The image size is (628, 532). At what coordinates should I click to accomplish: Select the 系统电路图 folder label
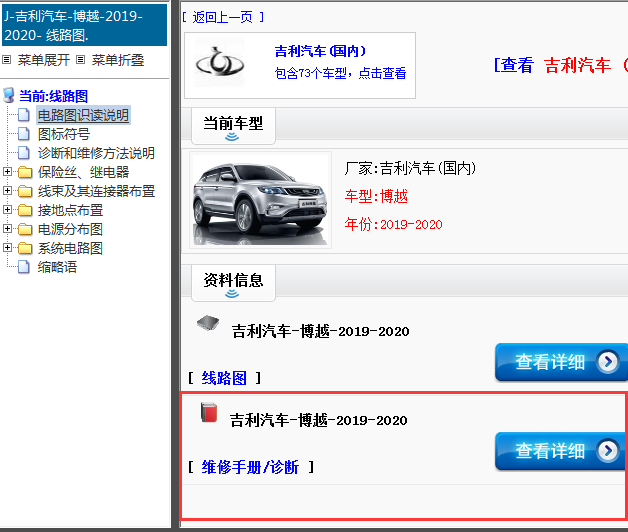70,248
